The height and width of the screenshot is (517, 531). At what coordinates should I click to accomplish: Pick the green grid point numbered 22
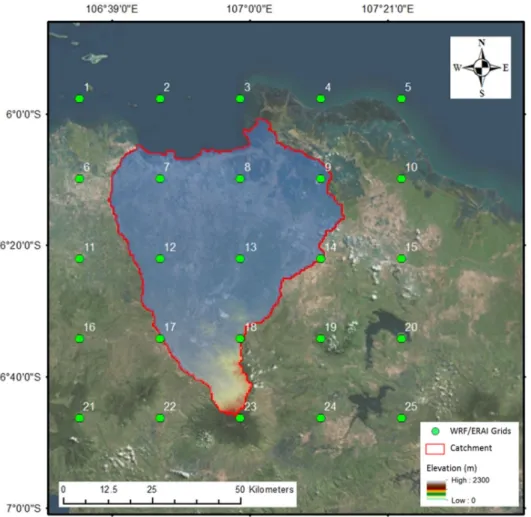pyautogui.click(x=160, y=418)
